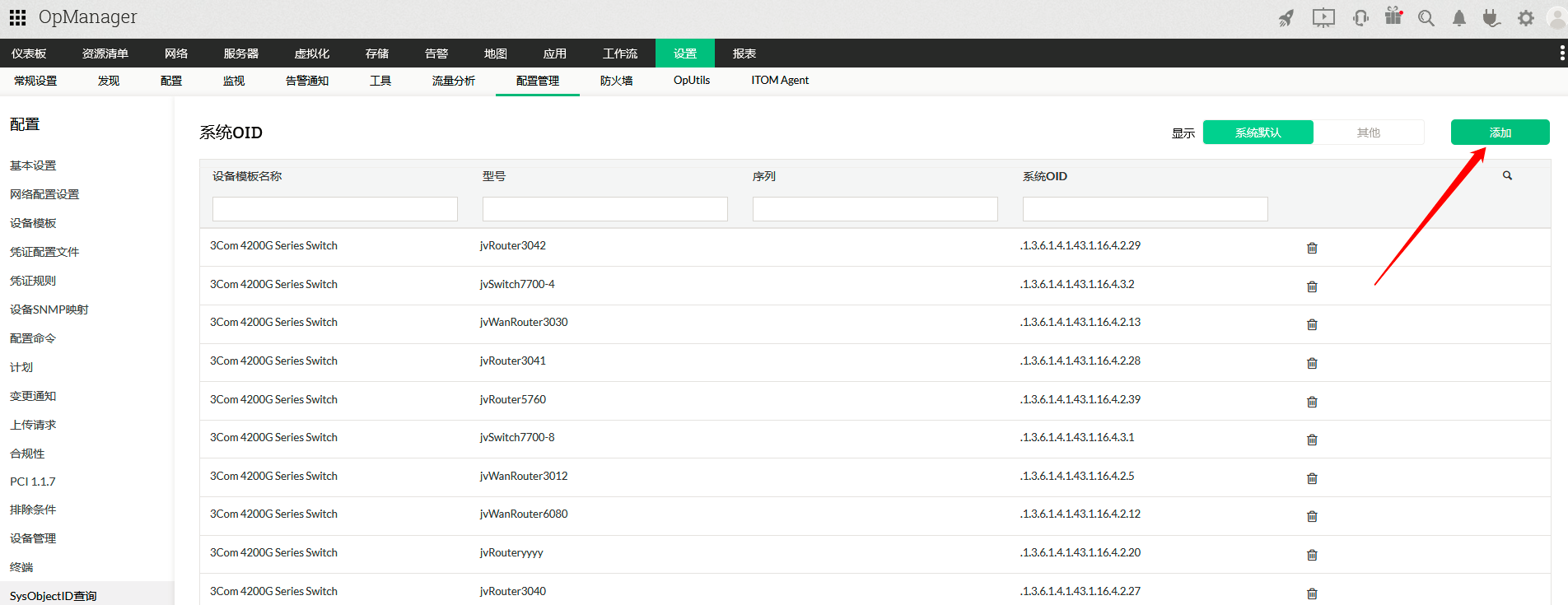Sort by the 设备模板名称 column header

[x=247, y=176]
